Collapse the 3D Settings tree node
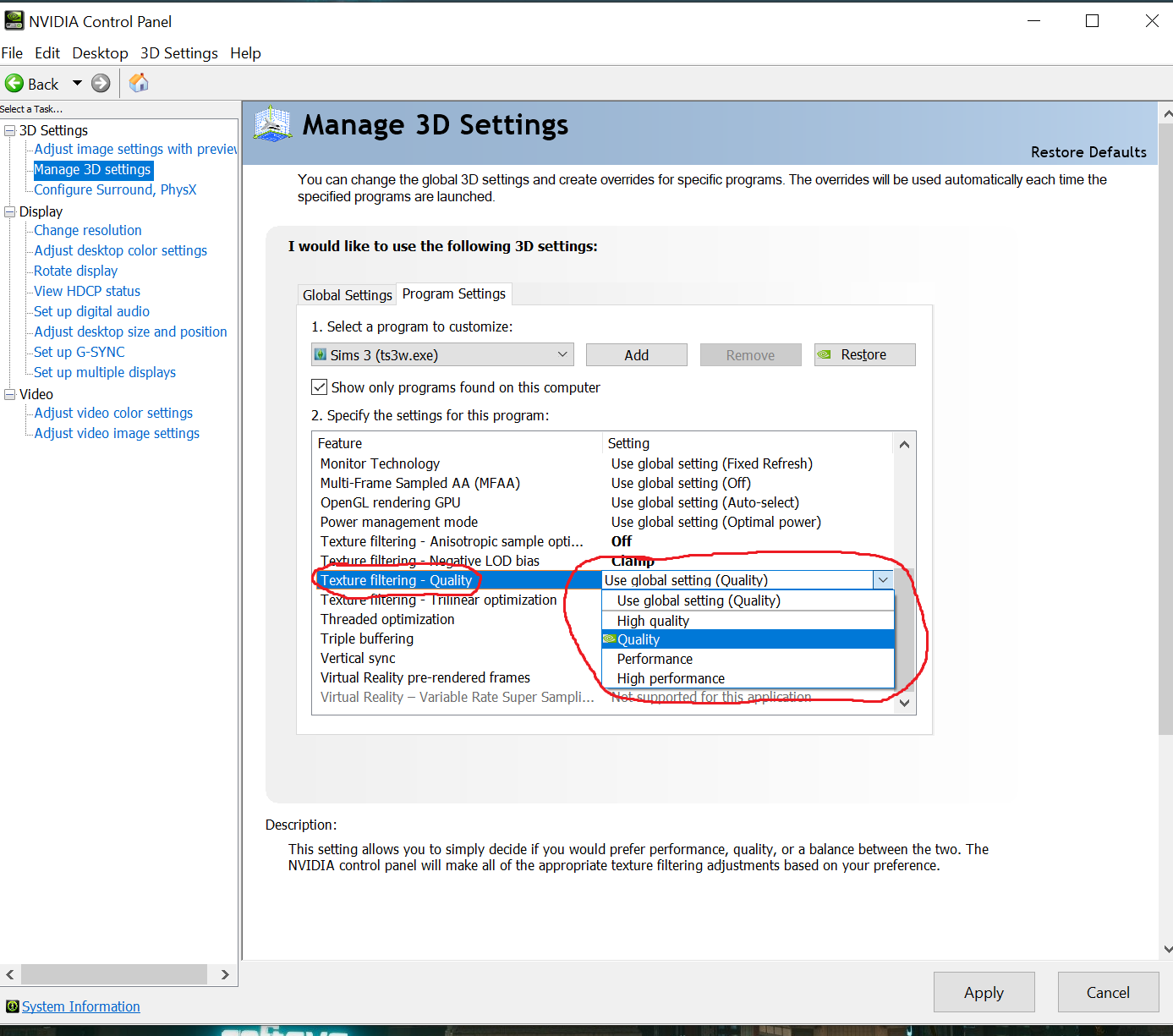Image resolution: width=1173 pixels, height=1036 pixels. point(10,130)
